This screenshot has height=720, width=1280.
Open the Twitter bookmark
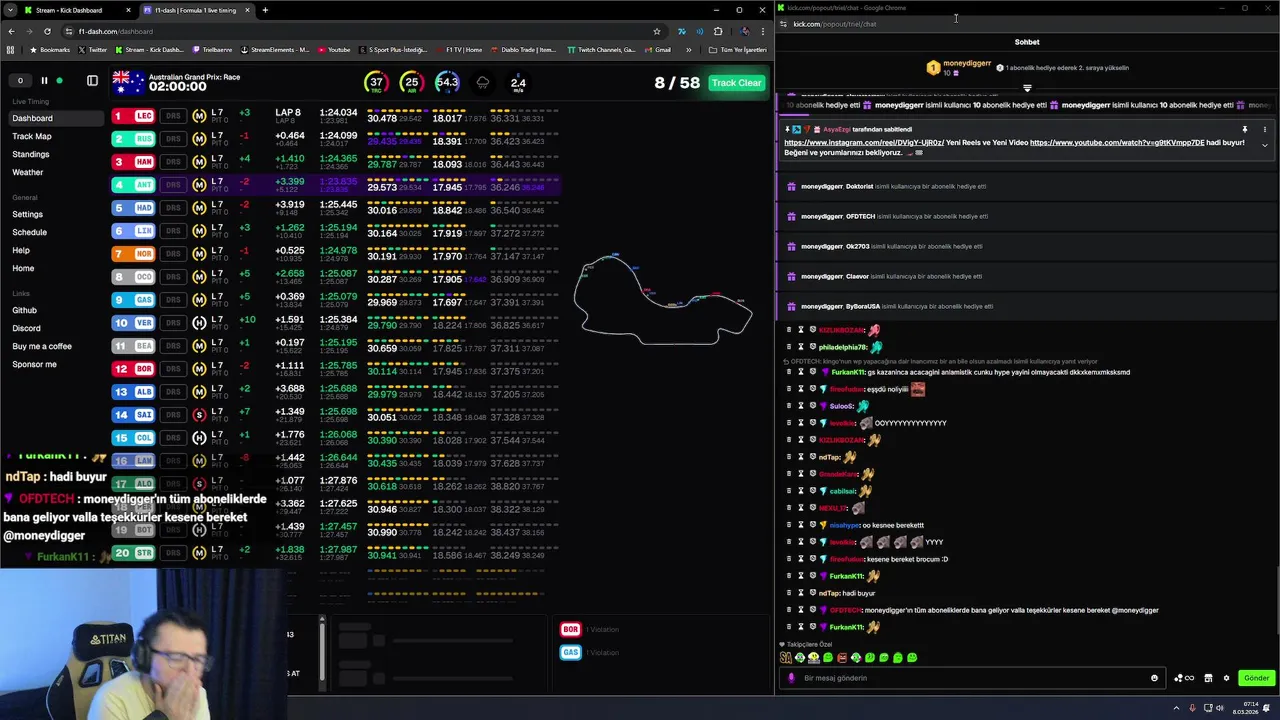point(93,50)
